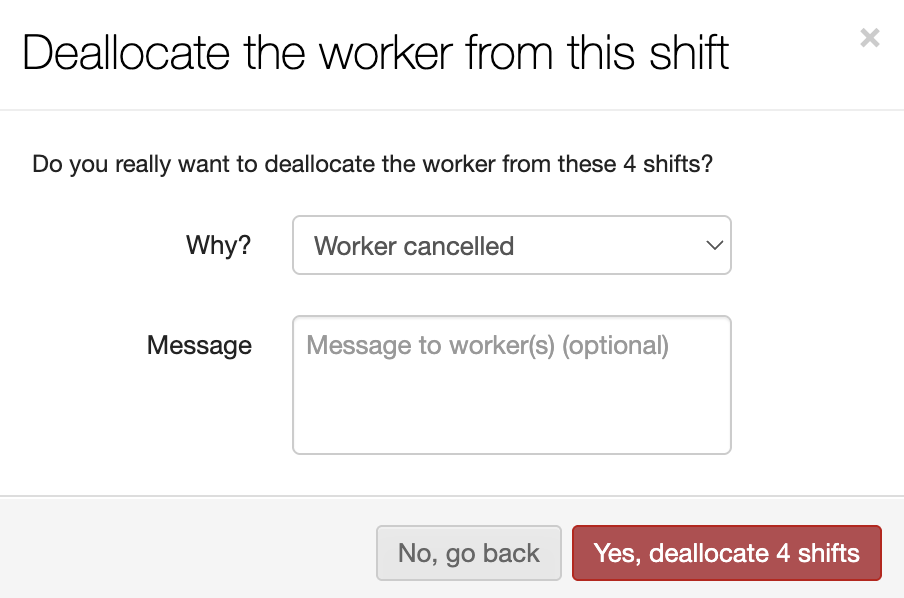The width and height of the screenshot is (904, 598).
Task: Click into the Message to worker(s) field
Action: coord(511,385)
